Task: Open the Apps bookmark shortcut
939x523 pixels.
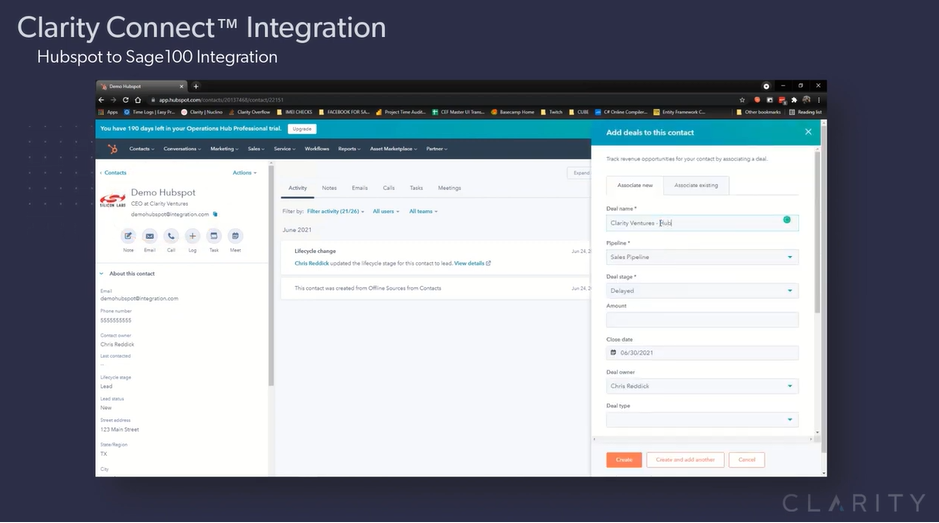Action: pos(108,112)
